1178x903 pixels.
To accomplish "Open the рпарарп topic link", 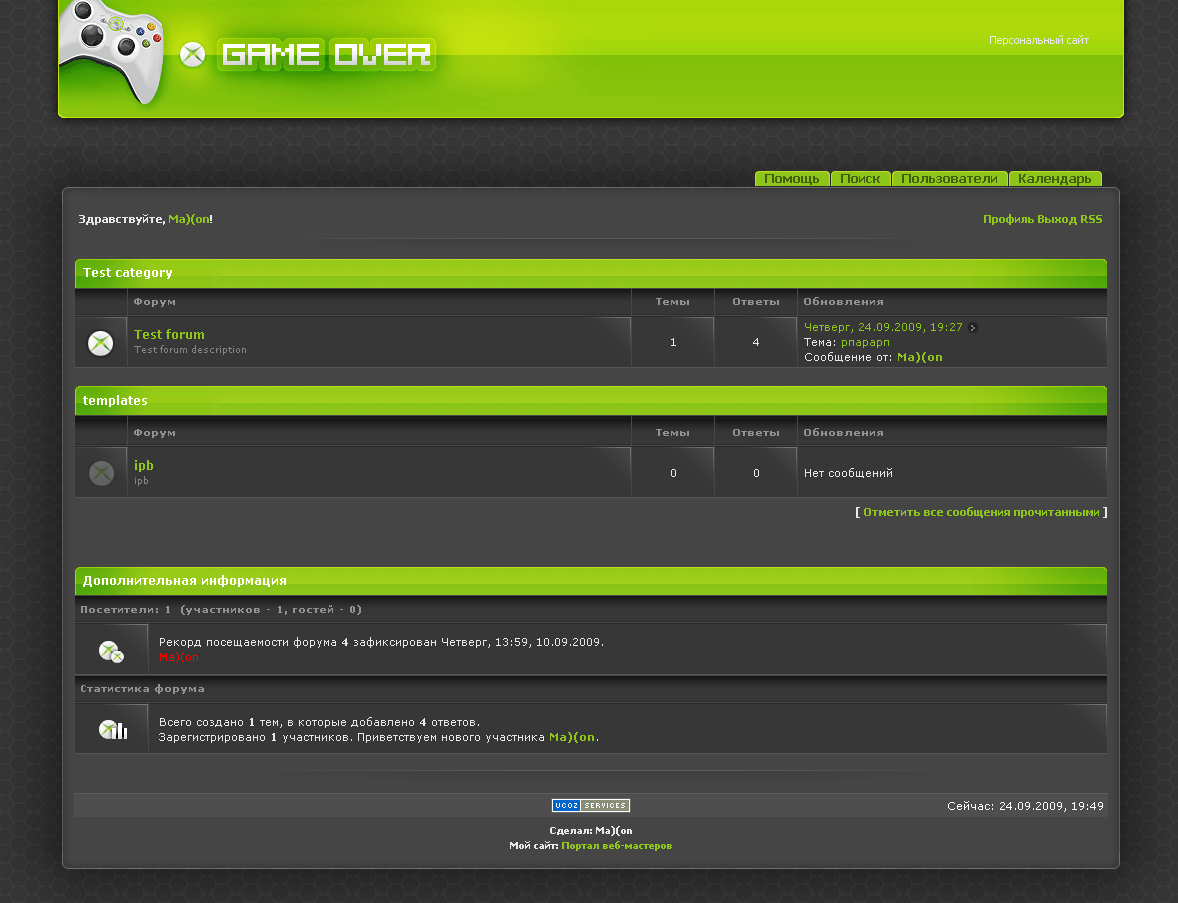I will point(865,343).
